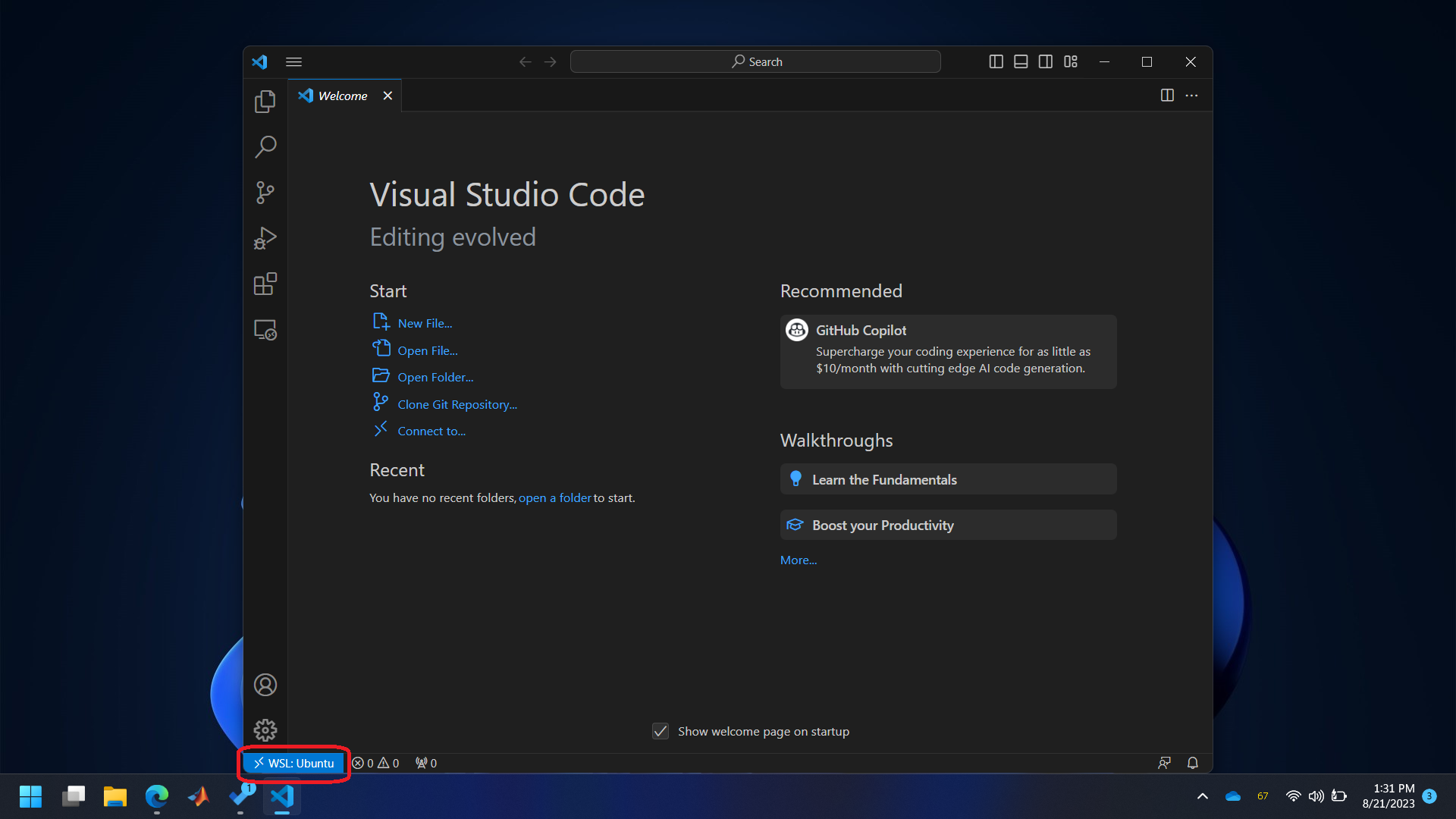Open the Run and Debug view
This screenshot has width=1456, height=819.
click(265, 238)
